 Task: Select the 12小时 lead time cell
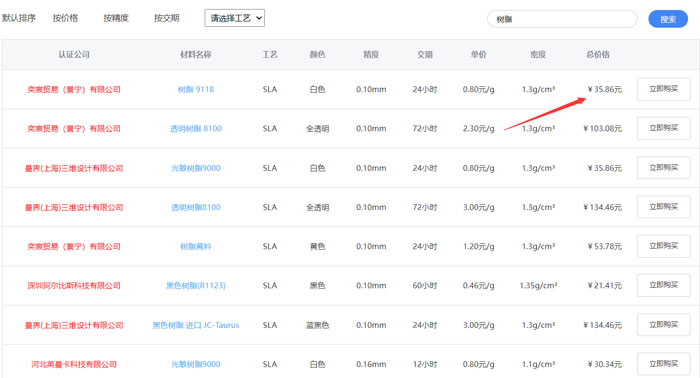pyautogui.click(x=425, y=364)
